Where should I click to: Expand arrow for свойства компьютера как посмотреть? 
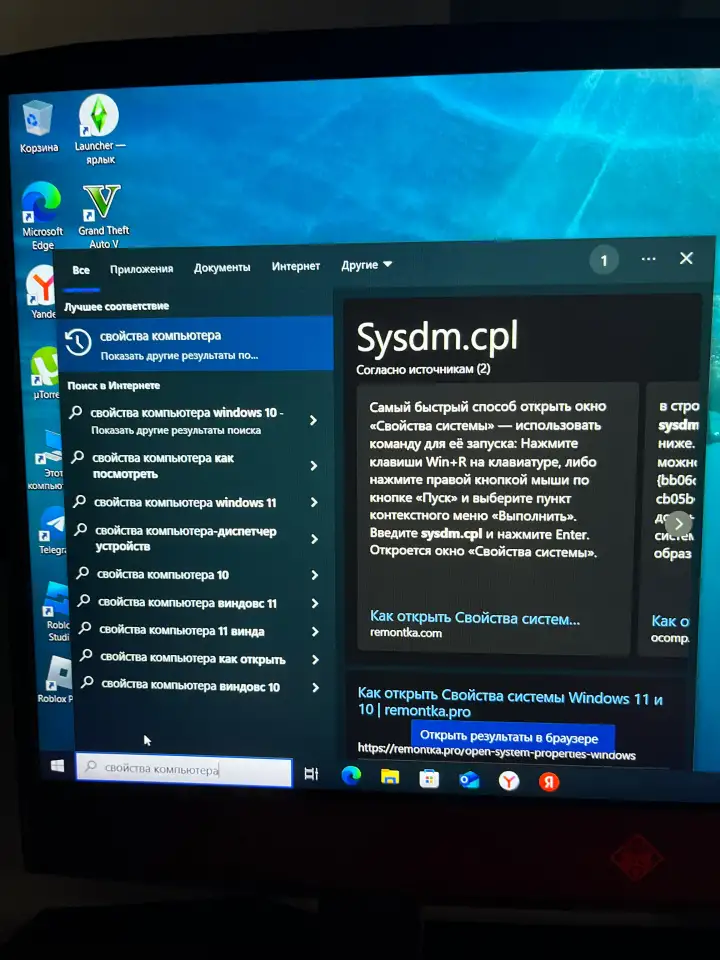(313, 466)
